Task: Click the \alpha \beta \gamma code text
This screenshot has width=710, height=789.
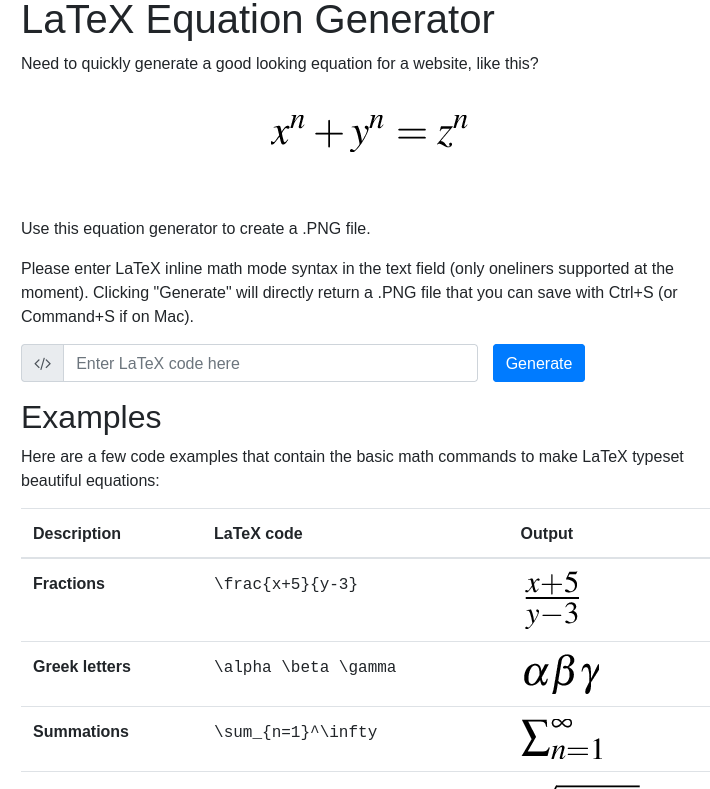Action: coord(305,667)
